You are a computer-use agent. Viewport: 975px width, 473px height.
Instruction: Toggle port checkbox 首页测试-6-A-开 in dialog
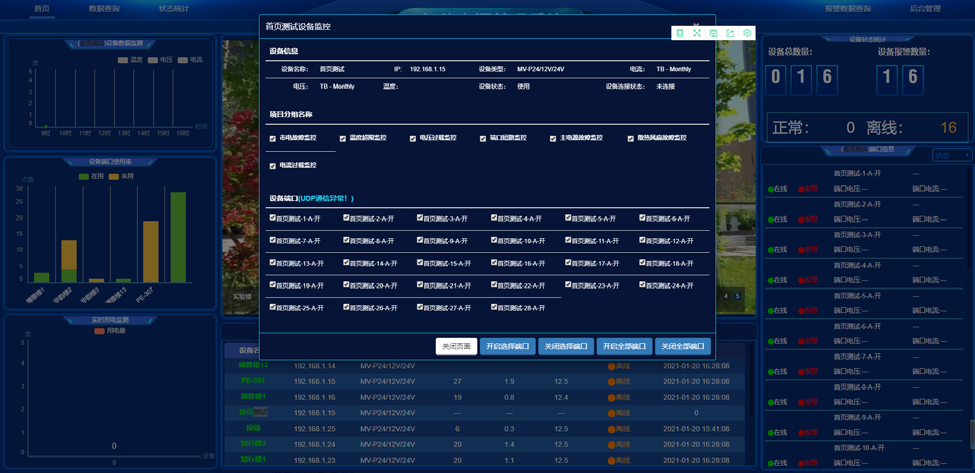point(642,218)
